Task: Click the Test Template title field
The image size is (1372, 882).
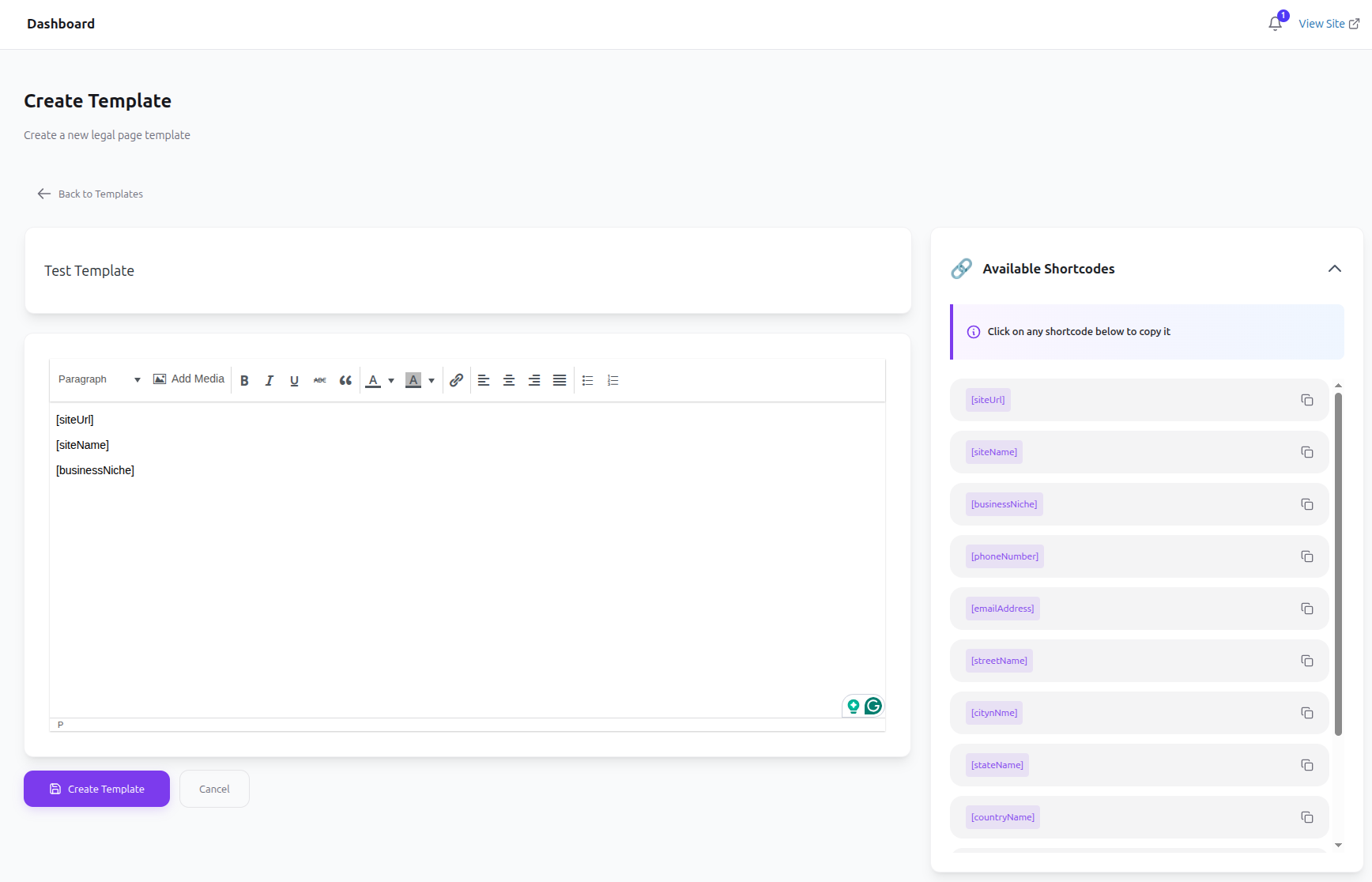Action: tap(468, 270)
